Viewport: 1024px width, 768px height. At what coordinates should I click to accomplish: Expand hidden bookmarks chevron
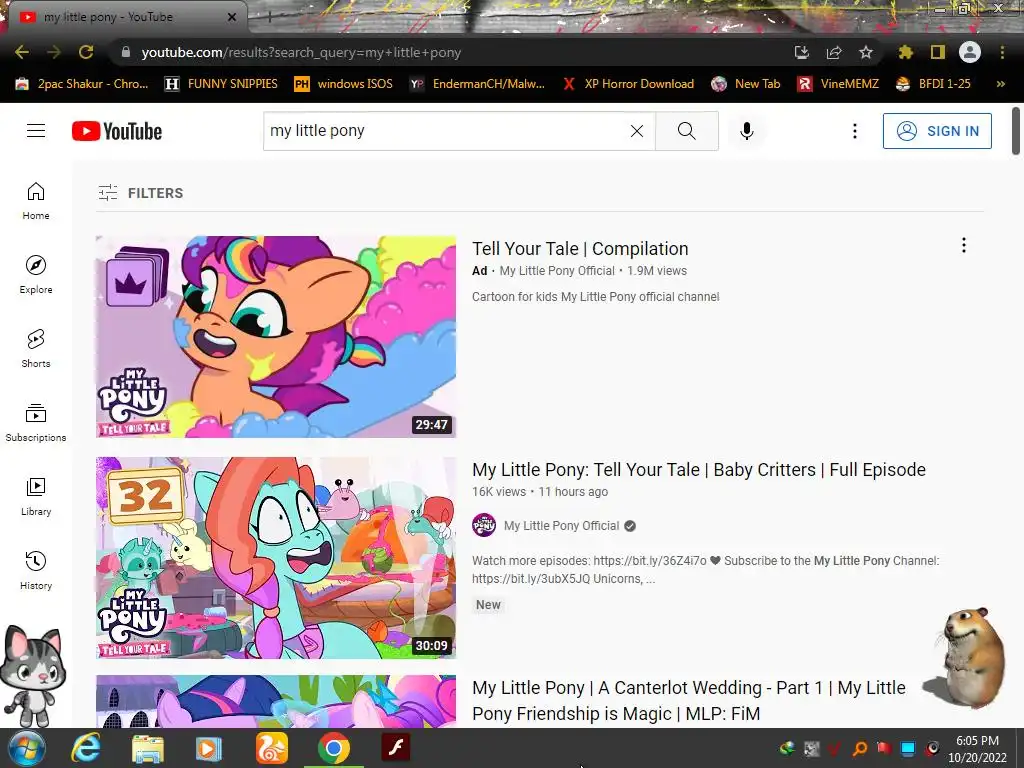click(1000, 84)
